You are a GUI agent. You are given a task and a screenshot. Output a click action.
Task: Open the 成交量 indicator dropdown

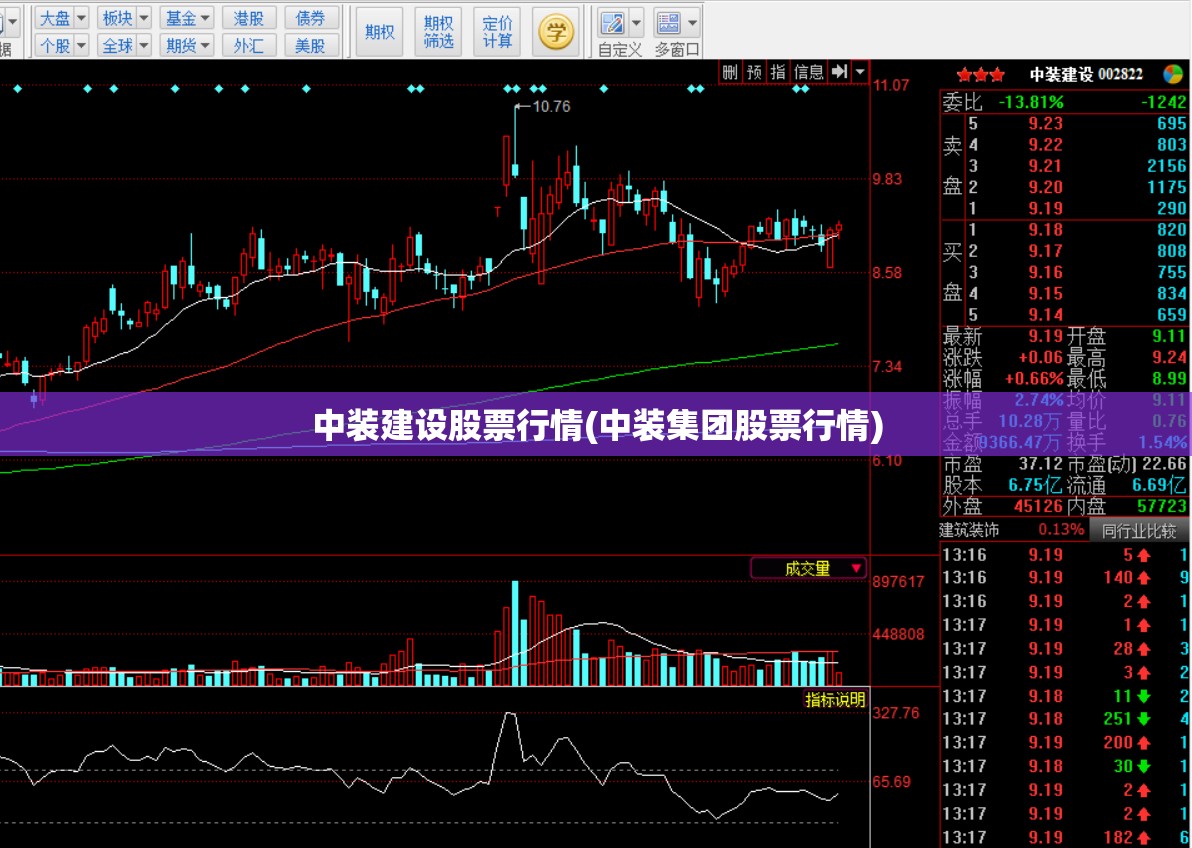click(808, 568)
